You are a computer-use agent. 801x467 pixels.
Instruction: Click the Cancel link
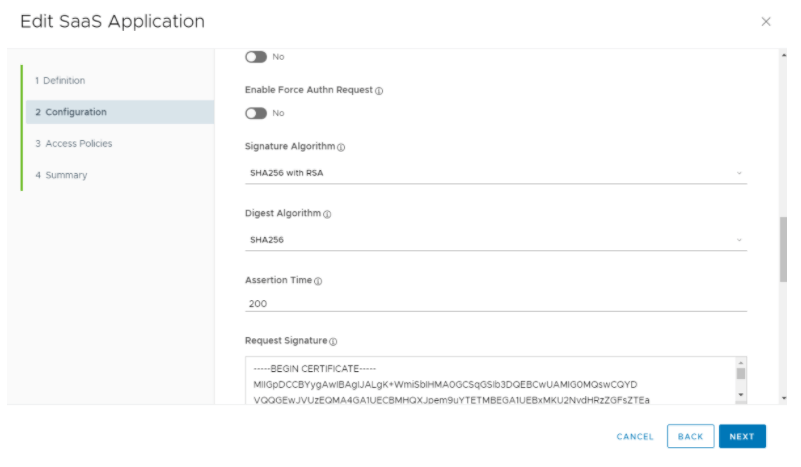click(635, 437)
